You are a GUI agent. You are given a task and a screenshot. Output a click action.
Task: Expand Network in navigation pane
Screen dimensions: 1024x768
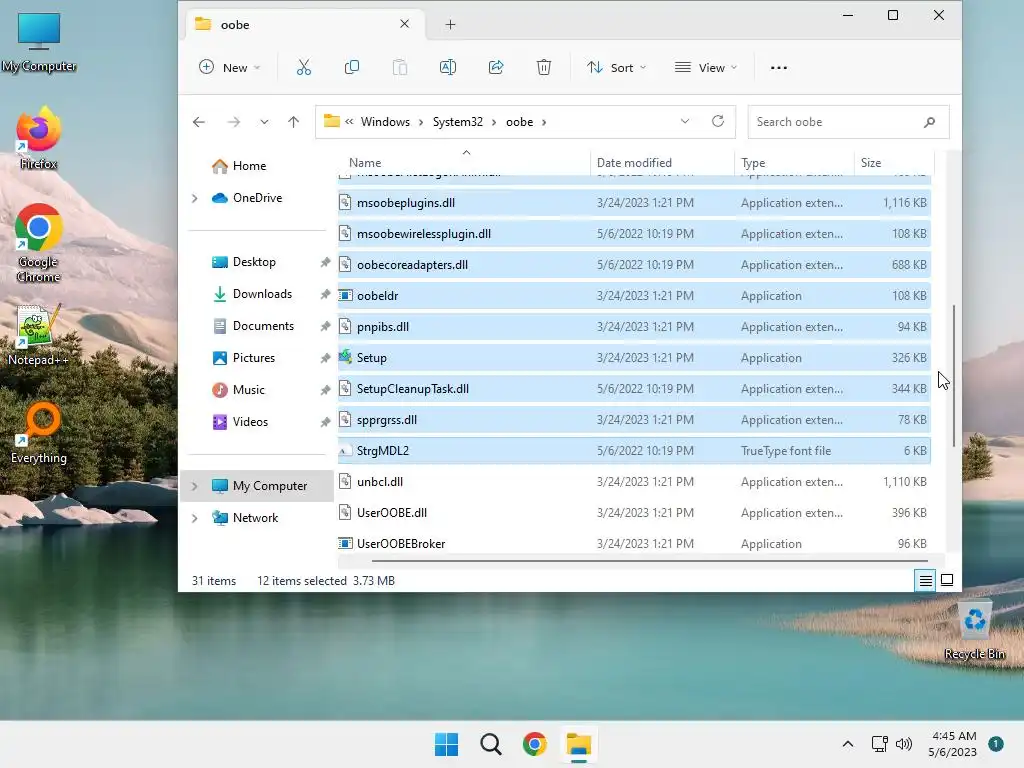pos(195,518)
